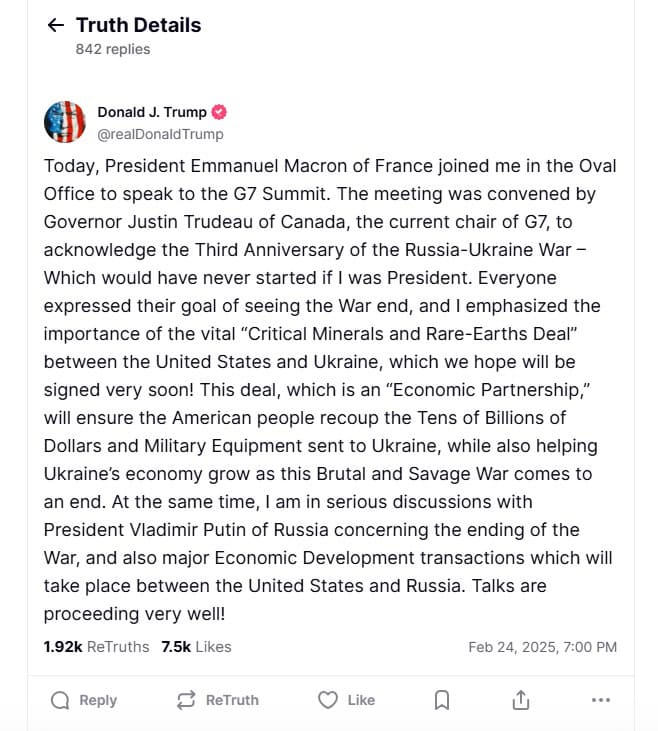Click the 842 replies count
Viewport: 658px width, 731px height.
click(112, 48)
